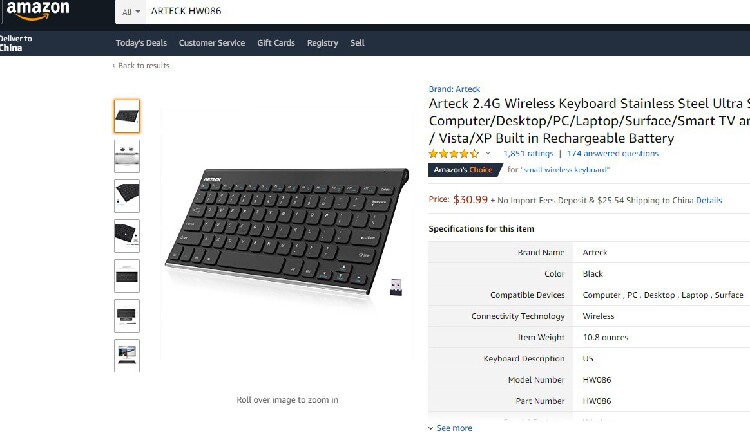This screenshot has height=447, width=750.
Task: Select the fifth product thumbnail
Action: [127, 276]
